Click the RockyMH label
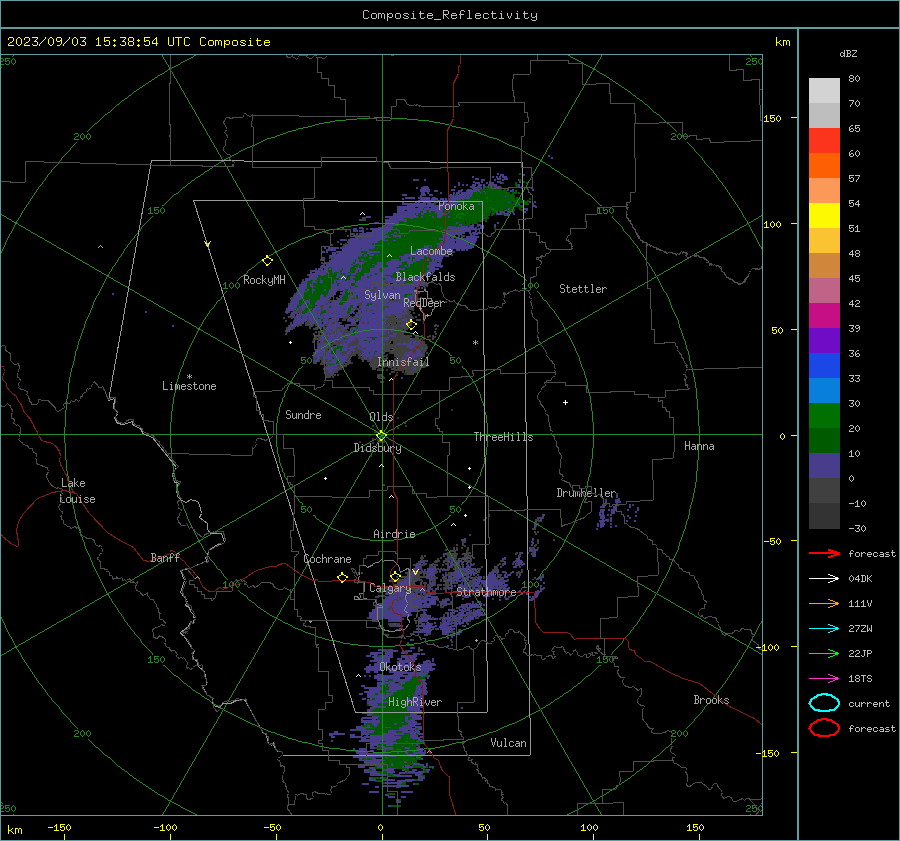 264,280
